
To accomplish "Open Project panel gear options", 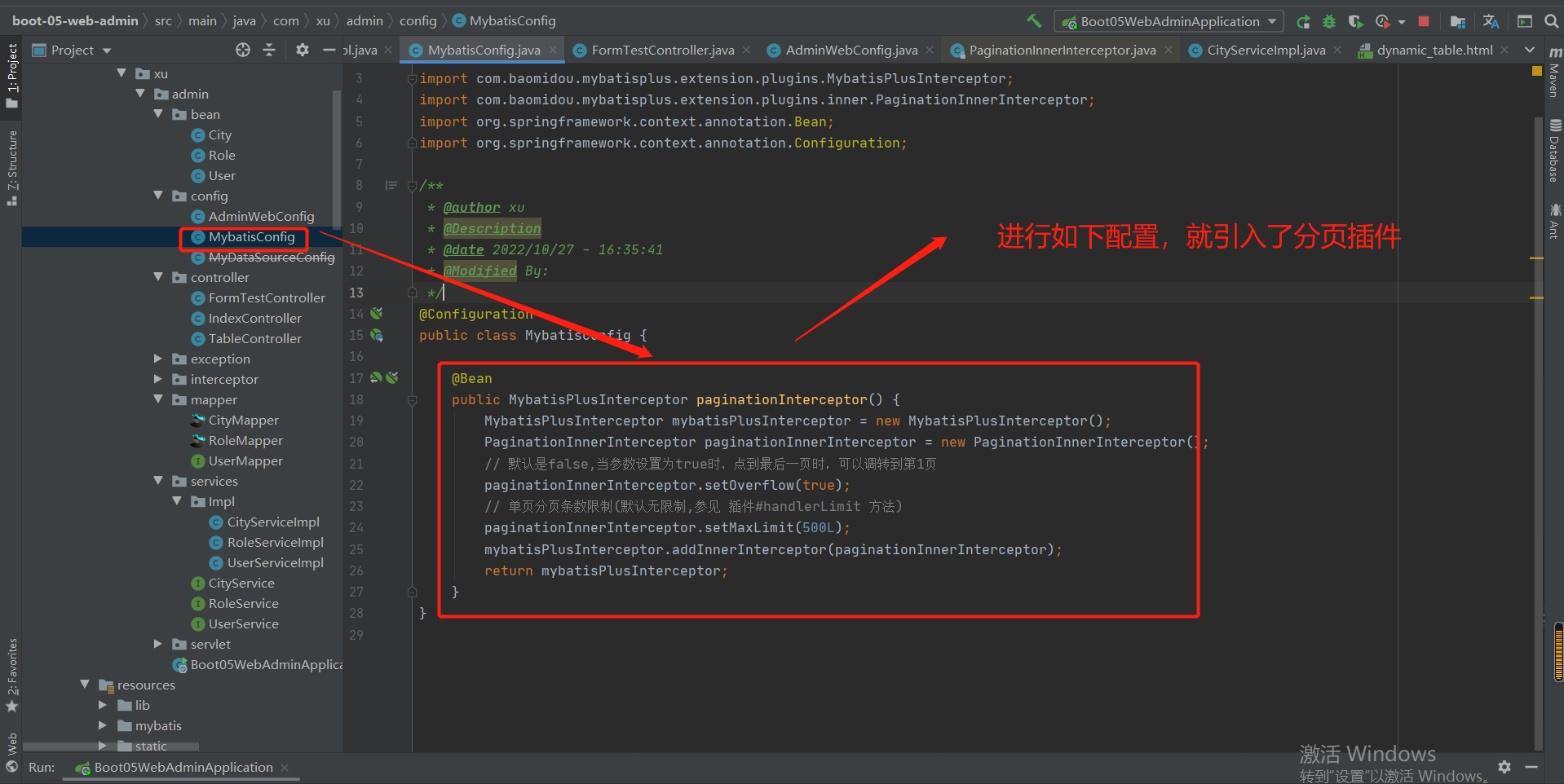I will [303, 51].
